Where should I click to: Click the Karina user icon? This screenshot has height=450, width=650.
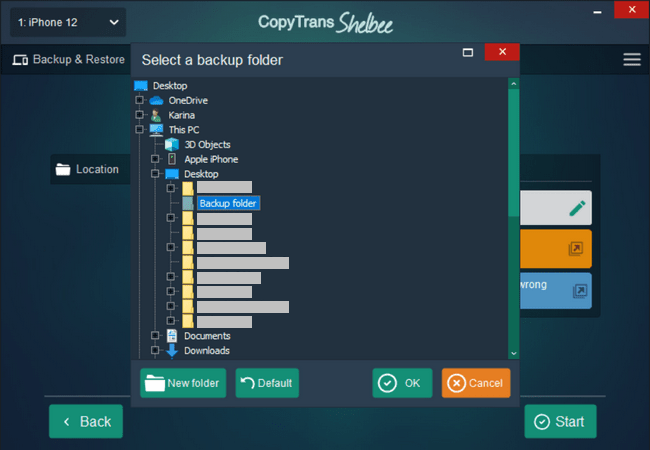156,115
